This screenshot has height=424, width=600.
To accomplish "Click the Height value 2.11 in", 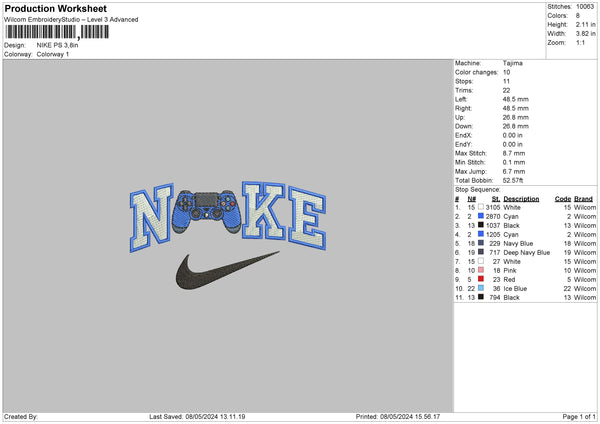I will [585, 24].
